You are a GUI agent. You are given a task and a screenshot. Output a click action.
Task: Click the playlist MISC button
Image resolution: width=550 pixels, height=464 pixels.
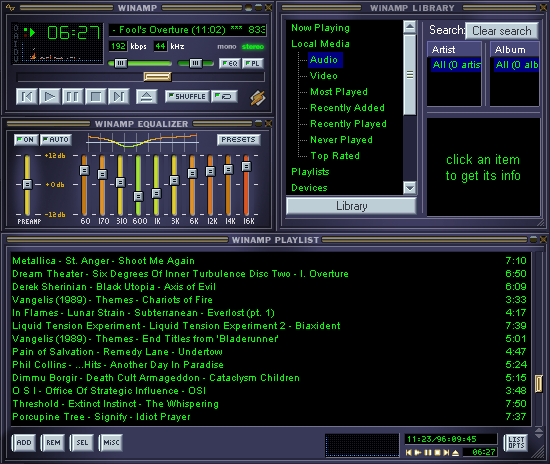point(111,443)
